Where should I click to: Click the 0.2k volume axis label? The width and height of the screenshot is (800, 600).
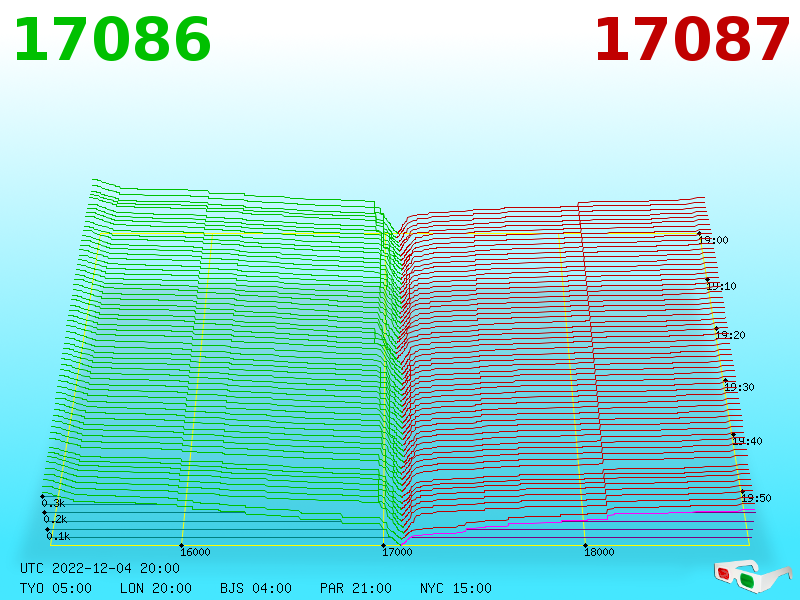(55, 519)
